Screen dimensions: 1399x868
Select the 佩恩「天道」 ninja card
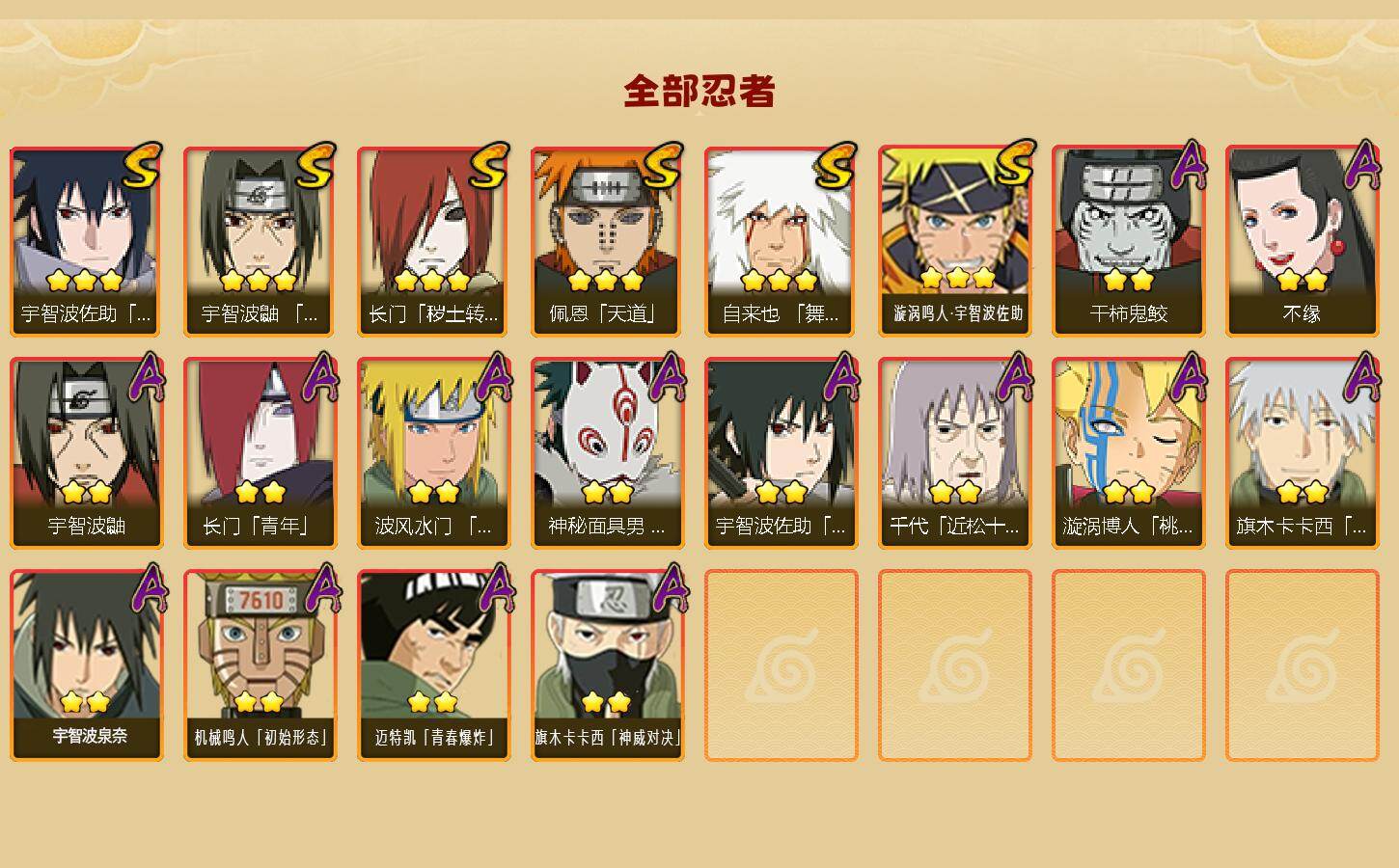point(607,241)
